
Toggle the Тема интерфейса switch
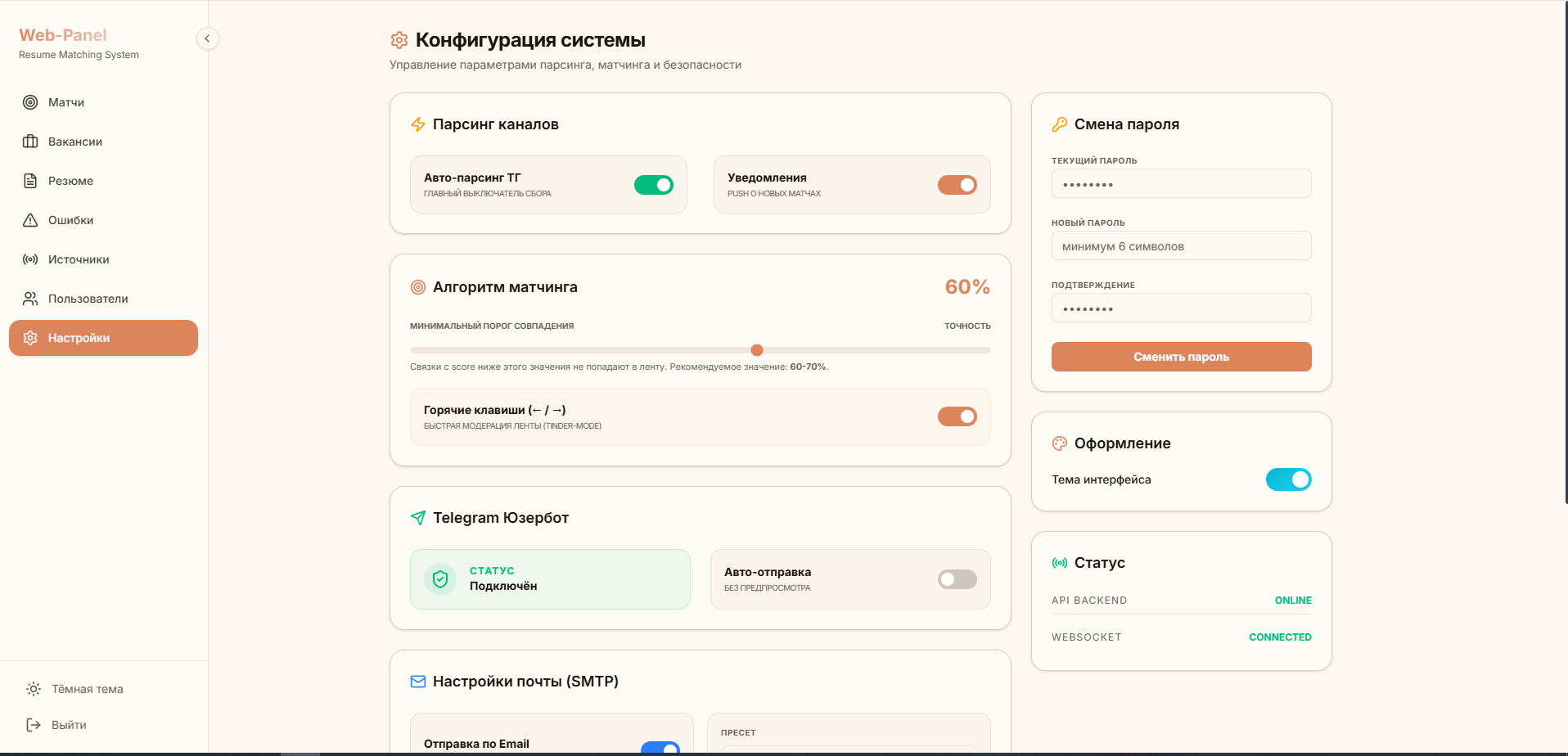point(1289,479)
